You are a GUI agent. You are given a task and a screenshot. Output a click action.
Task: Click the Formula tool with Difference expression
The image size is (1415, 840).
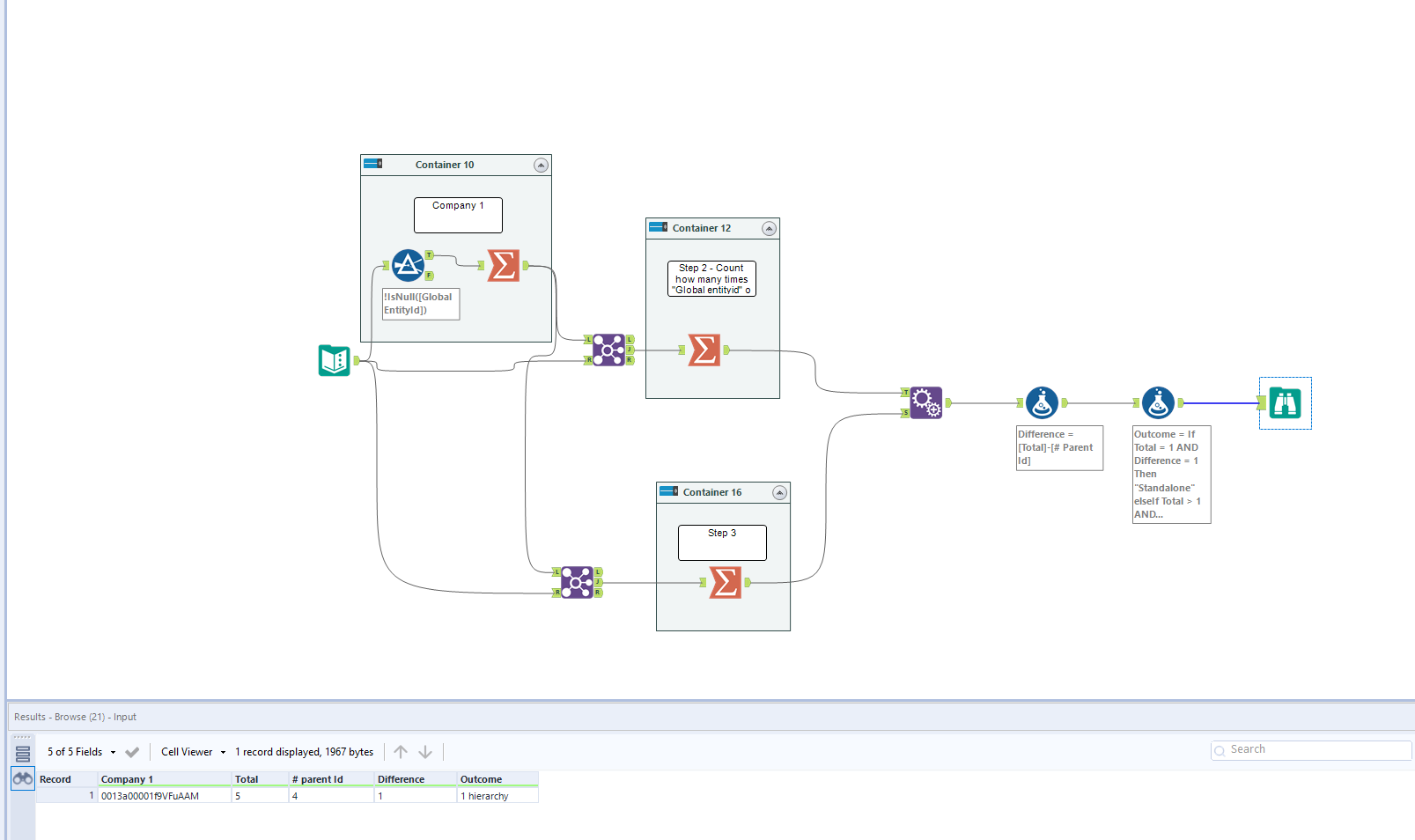click(x=1042, y=402)
